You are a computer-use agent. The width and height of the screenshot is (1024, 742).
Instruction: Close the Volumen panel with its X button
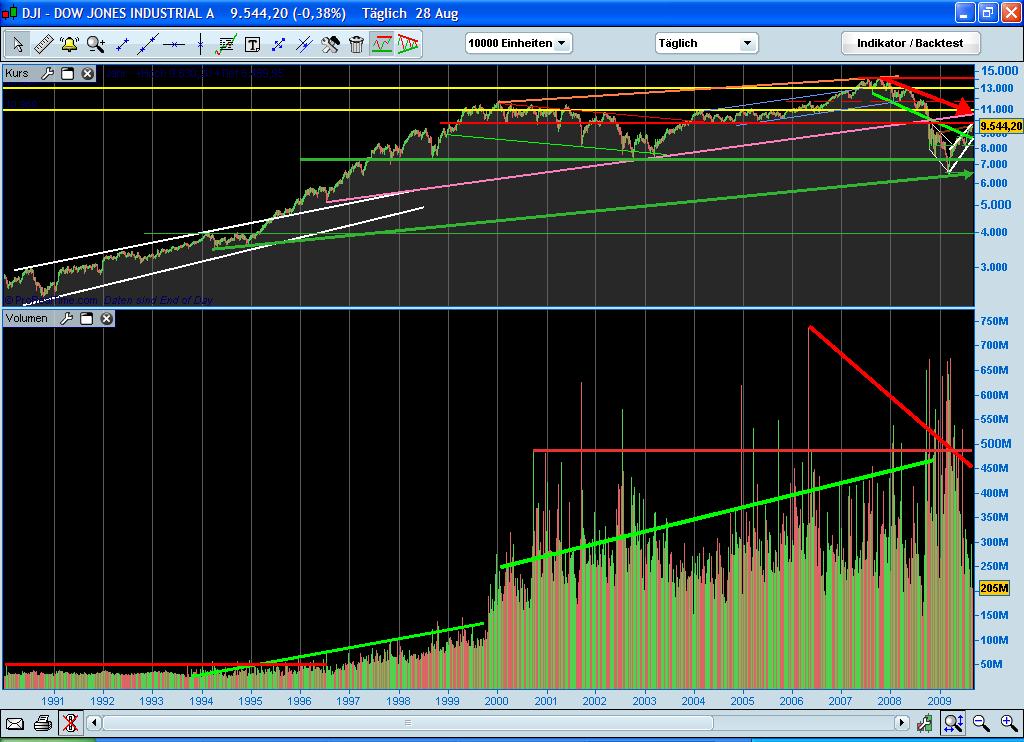pyautogui.click(x=107, y=318)
